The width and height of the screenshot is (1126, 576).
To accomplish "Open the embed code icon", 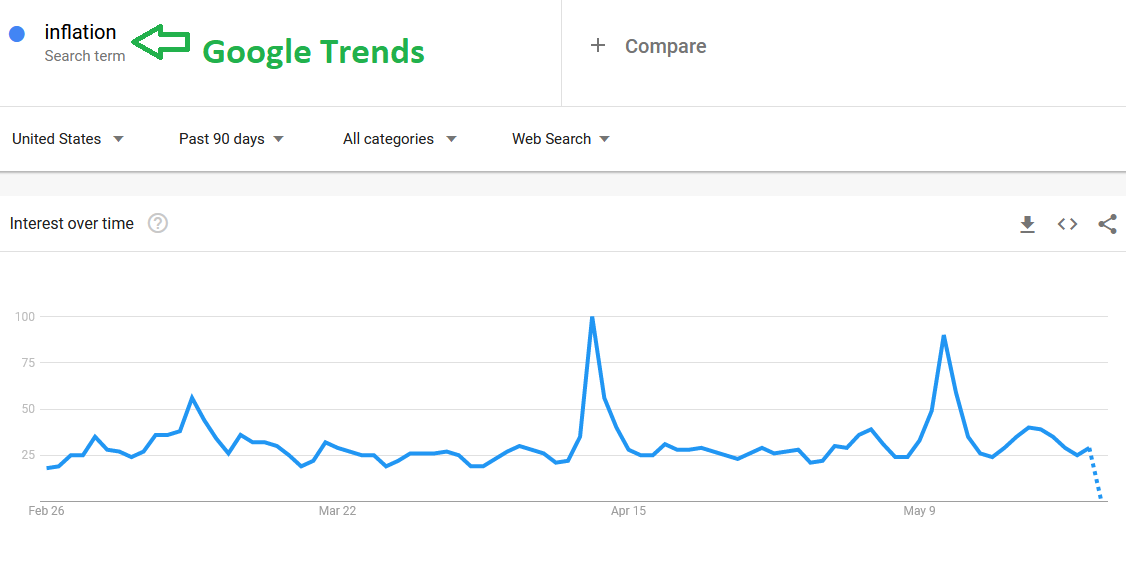I will 1067,224.
